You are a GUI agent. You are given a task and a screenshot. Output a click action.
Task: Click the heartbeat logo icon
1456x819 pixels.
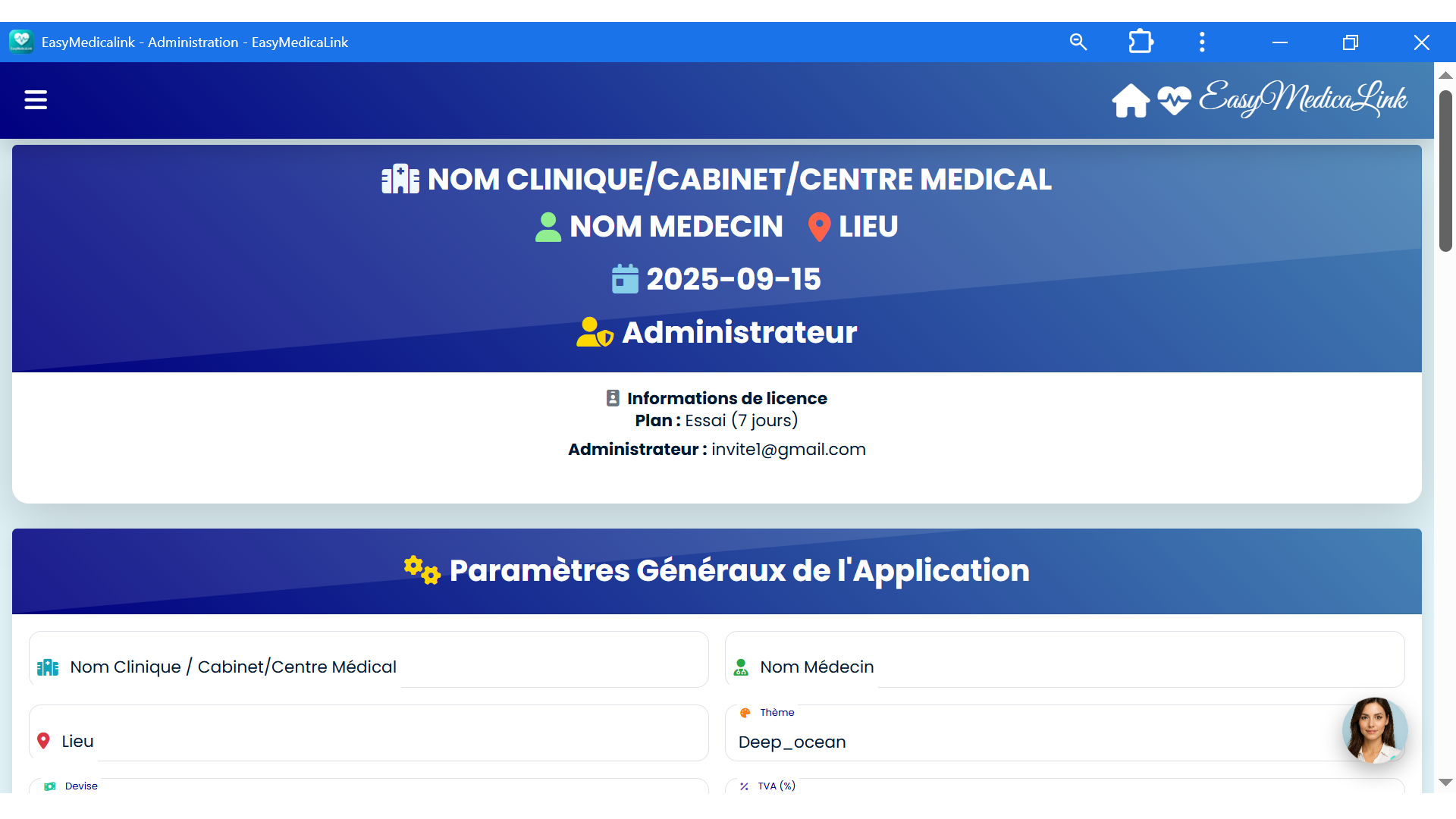point(1174,100)
